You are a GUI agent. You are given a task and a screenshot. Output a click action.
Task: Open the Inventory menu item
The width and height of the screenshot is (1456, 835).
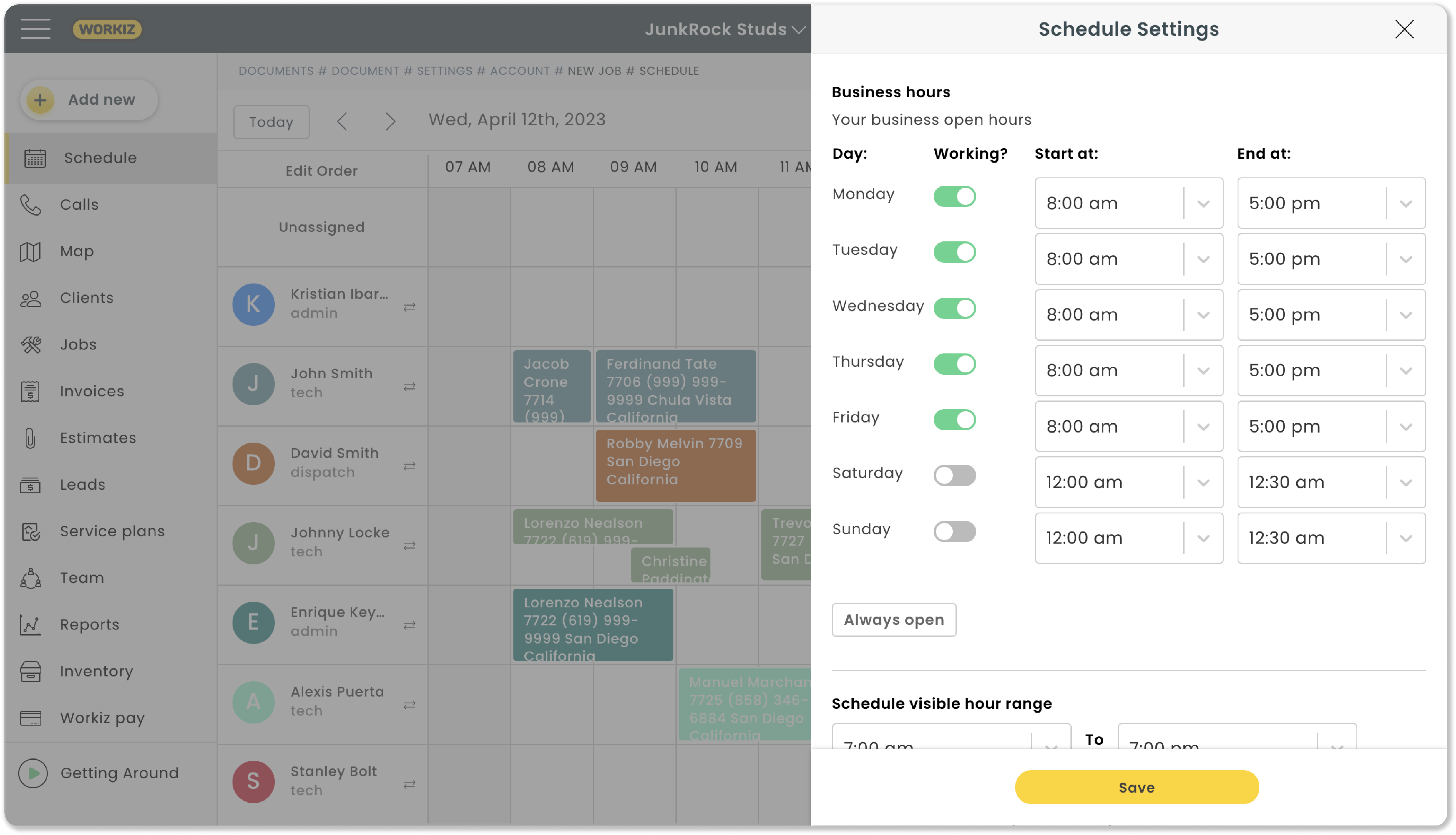(x=96, y=671)
